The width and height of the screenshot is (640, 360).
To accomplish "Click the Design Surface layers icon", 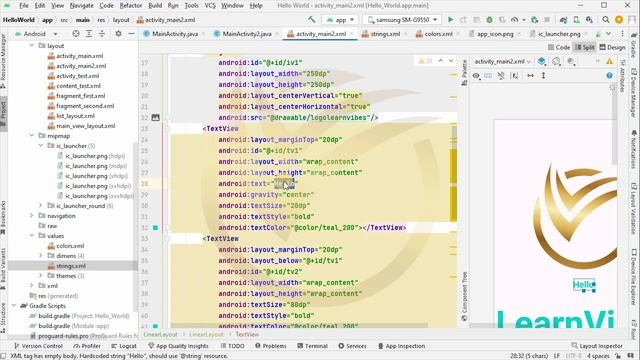I will click(x=542, y=61).
